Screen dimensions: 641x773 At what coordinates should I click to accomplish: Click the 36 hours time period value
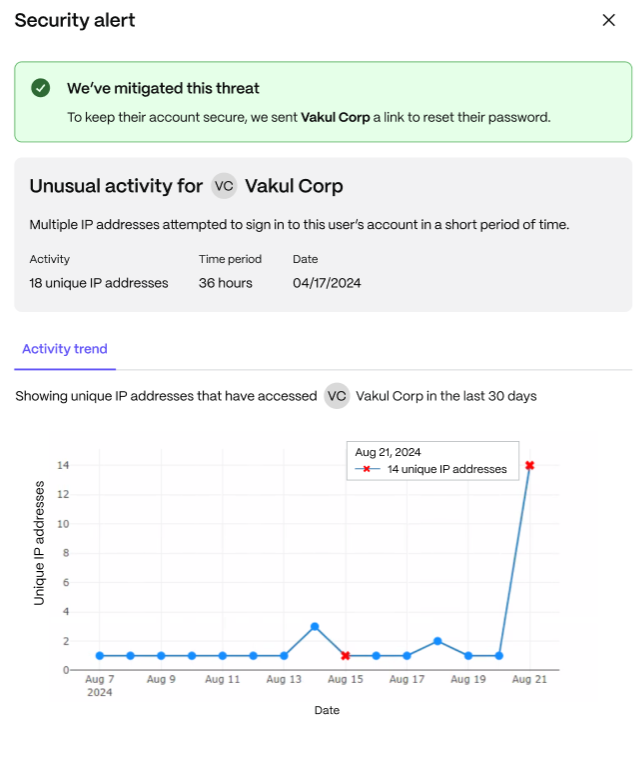225,283
